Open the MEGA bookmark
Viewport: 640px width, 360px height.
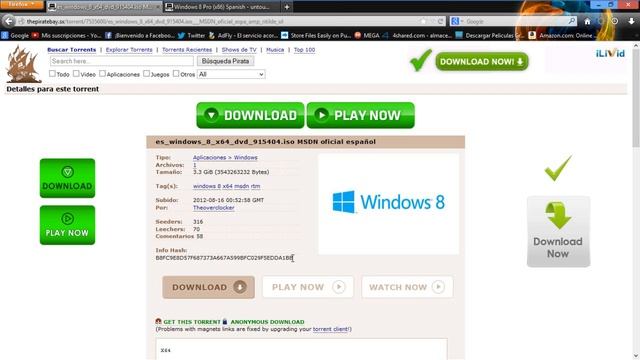pos(367,36)
